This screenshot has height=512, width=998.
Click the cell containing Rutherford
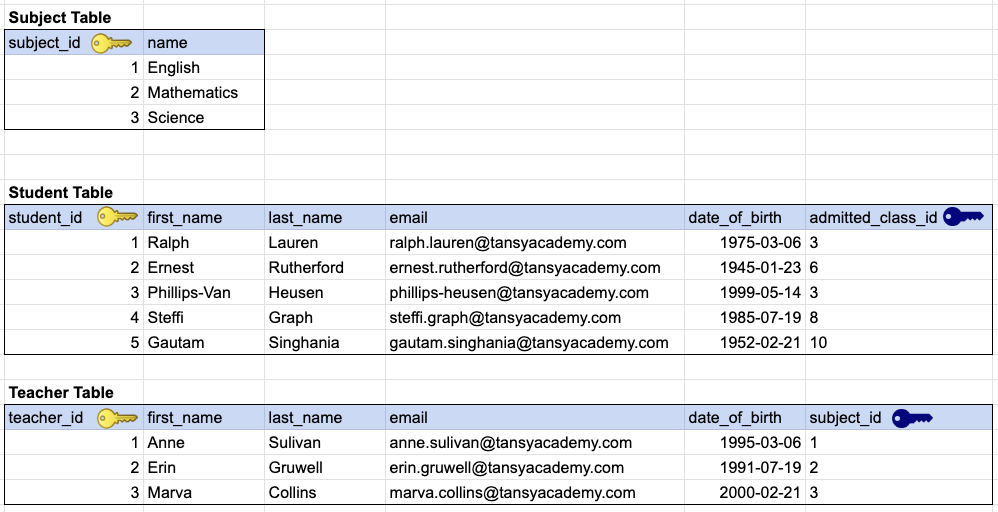325,267
